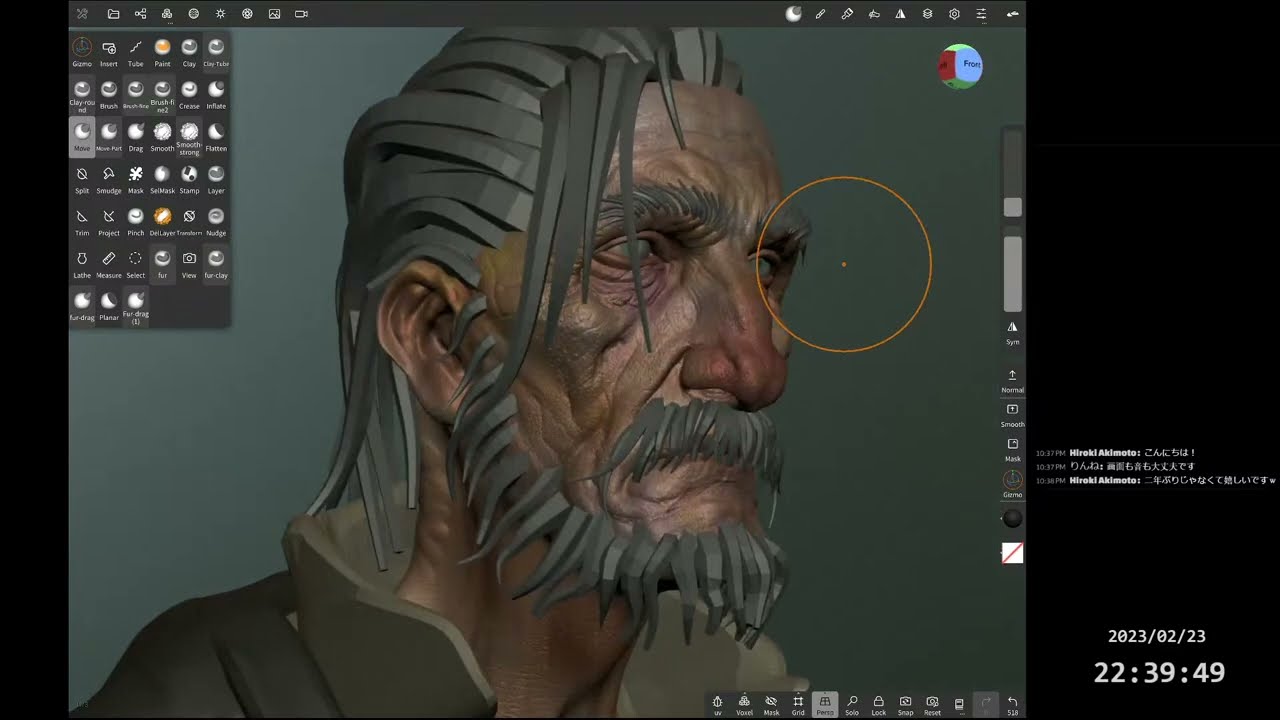1280x720 pixels.
Task: Select the Clay-Tube brush
Action: click(216, 52)
